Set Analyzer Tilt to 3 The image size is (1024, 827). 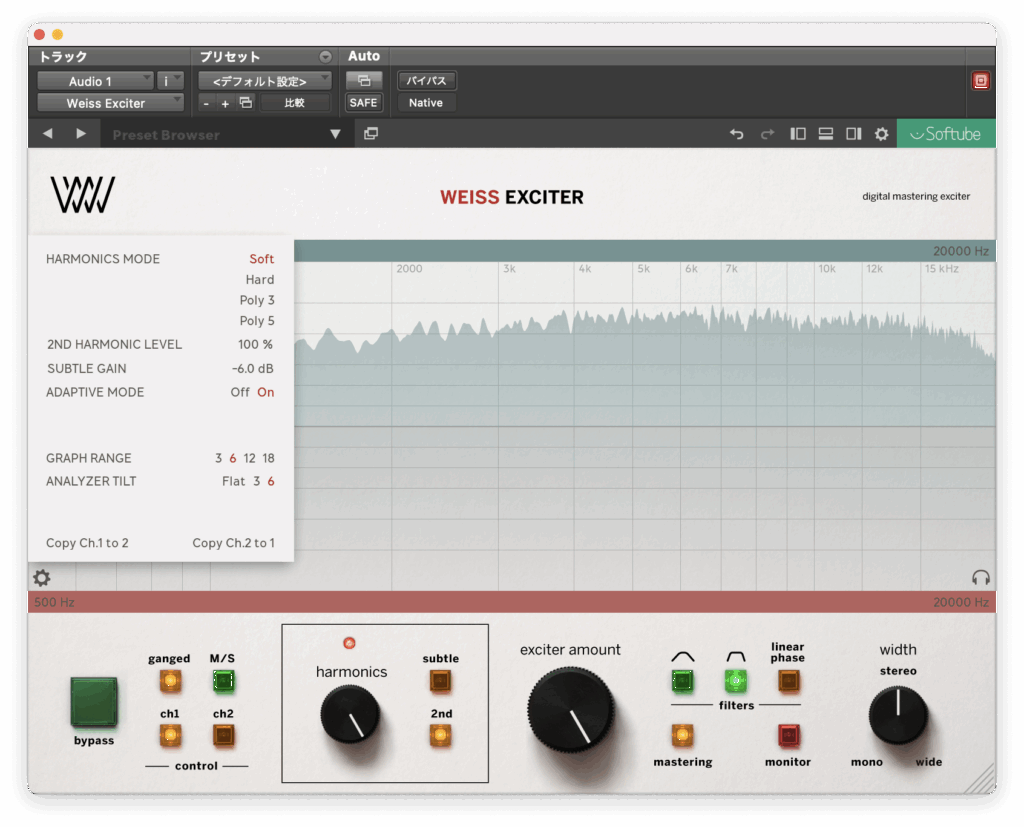pyautogui.click(x=257, y=481)
